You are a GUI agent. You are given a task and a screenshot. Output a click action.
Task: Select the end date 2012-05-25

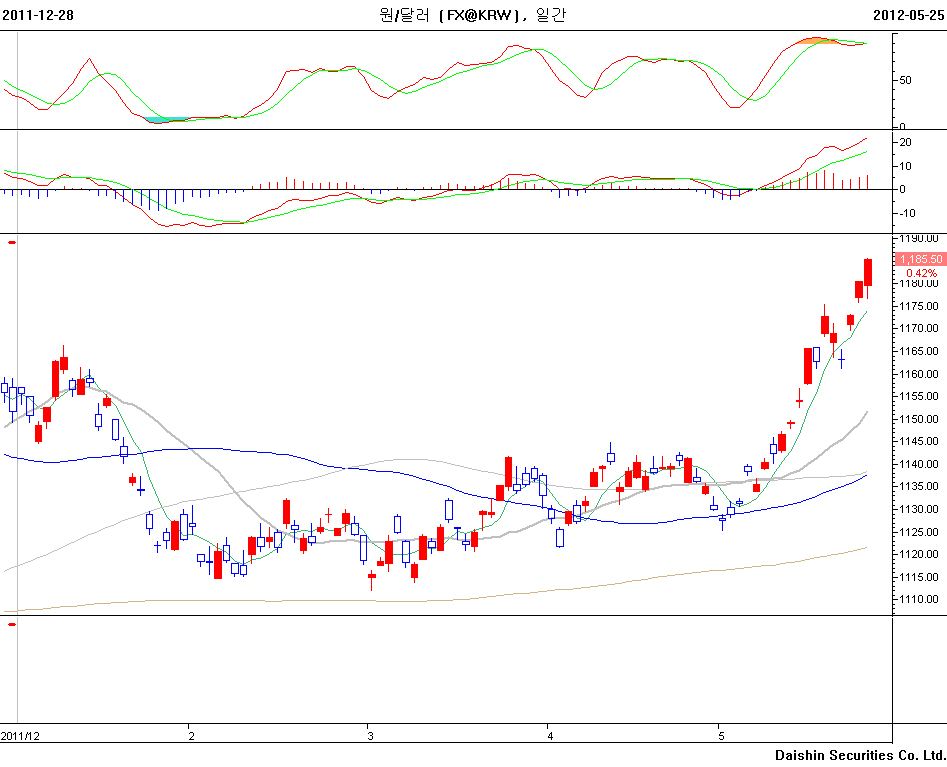[908, 15]
